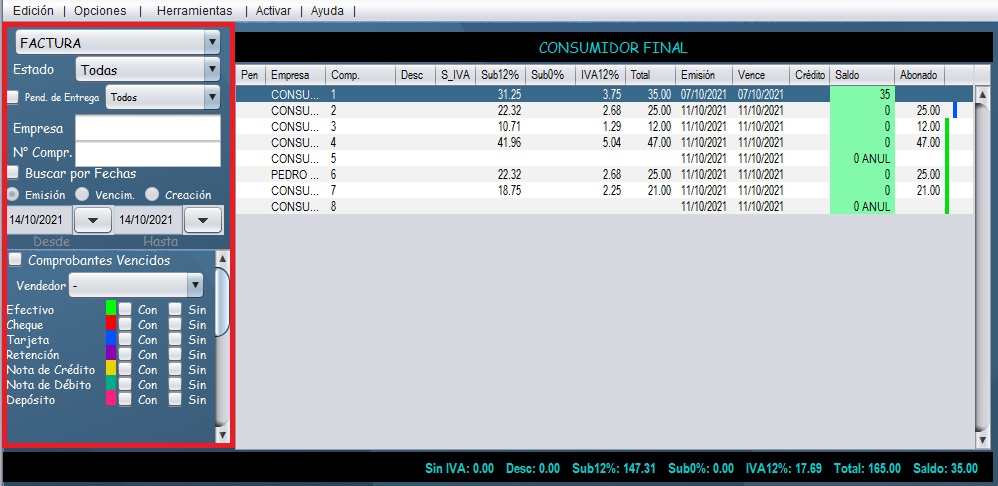Enable the Pend. de Entrega checkbox

tap(13, 98)
